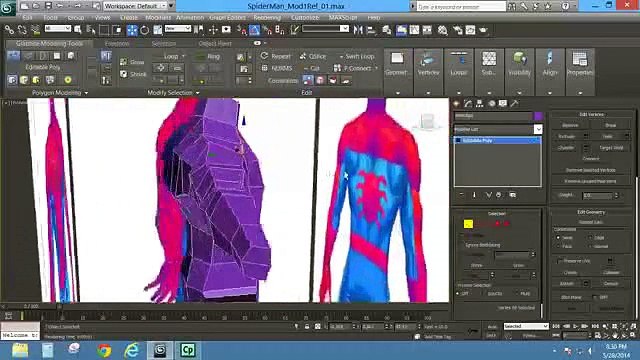Select Editable Poly in the modifier stack
This screenshot has width=640, height=360.
(498, 140)
